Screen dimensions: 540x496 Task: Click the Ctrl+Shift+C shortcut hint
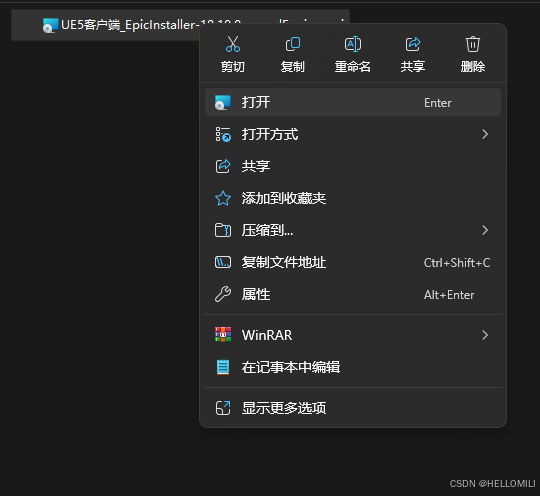pyautogui.click(x=457, y=263)
